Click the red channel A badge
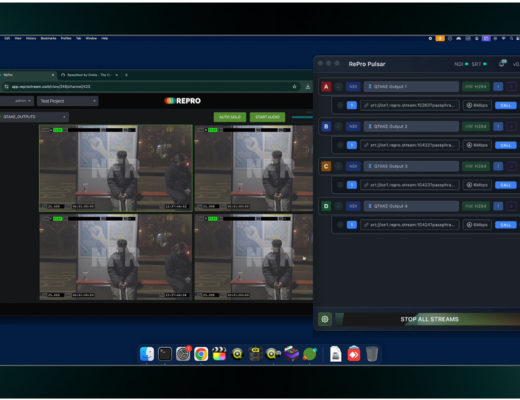Screen dimensions: 520x400 click(x=326, y=87)
